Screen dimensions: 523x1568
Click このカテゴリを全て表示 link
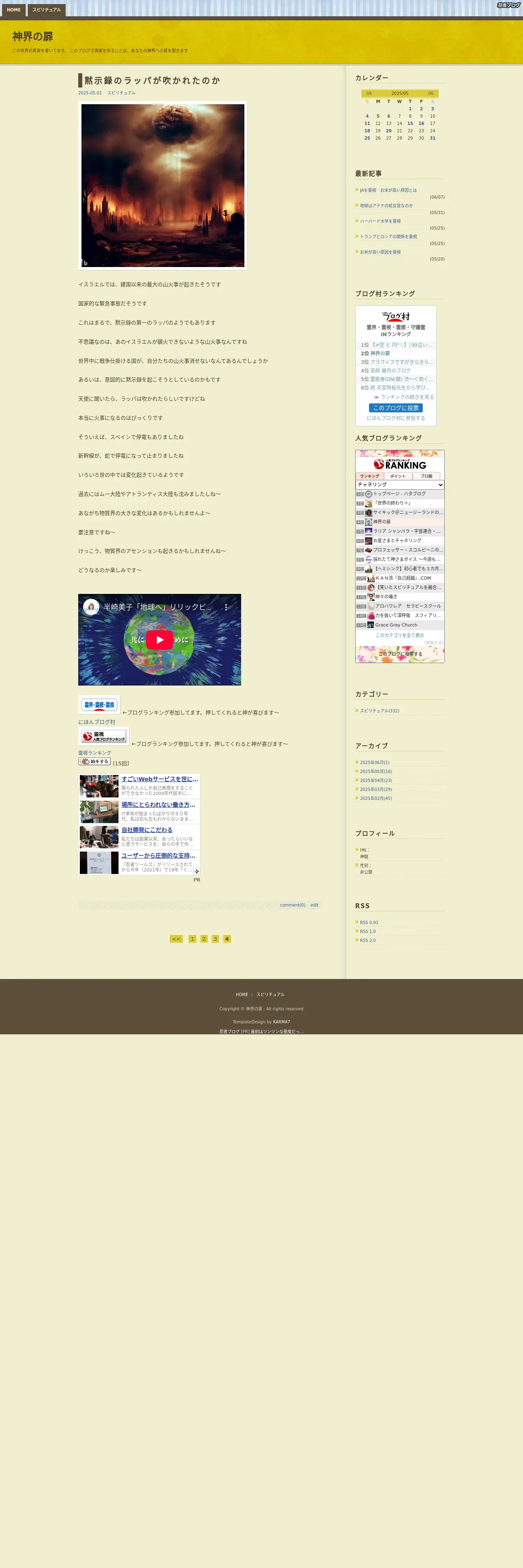tap(400, 635)
